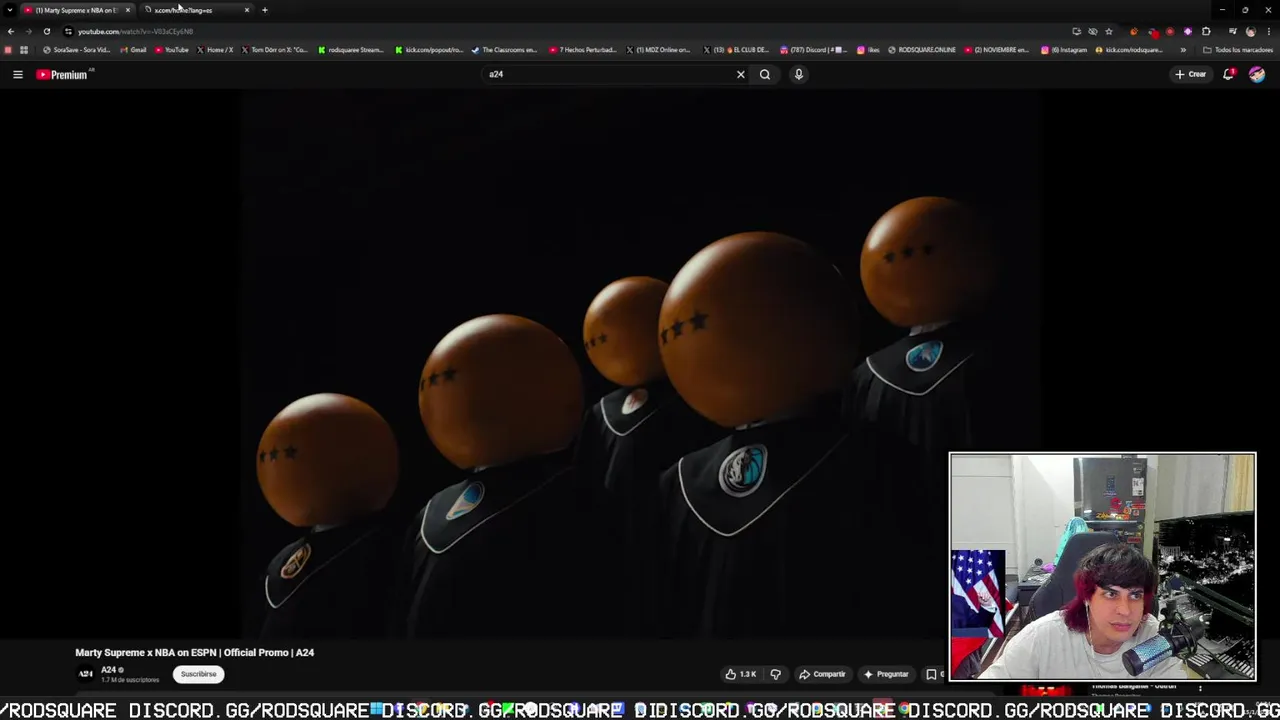Click the Compartir share button
1280x720 pixels.
click(x=823, y=674)
